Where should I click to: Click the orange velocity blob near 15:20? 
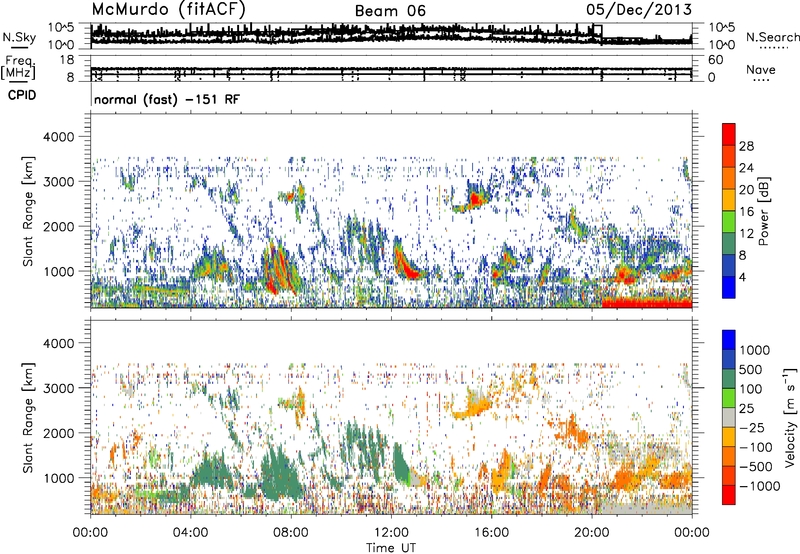click(472, 406)
